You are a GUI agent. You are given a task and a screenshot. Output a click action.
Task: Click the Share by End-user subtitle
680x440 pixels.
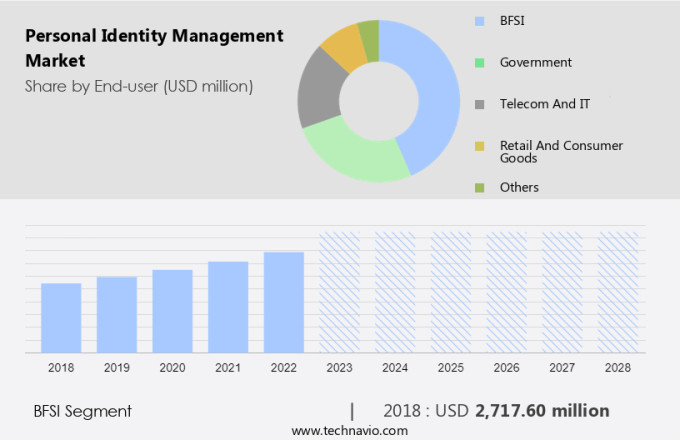tap(138, 86)
